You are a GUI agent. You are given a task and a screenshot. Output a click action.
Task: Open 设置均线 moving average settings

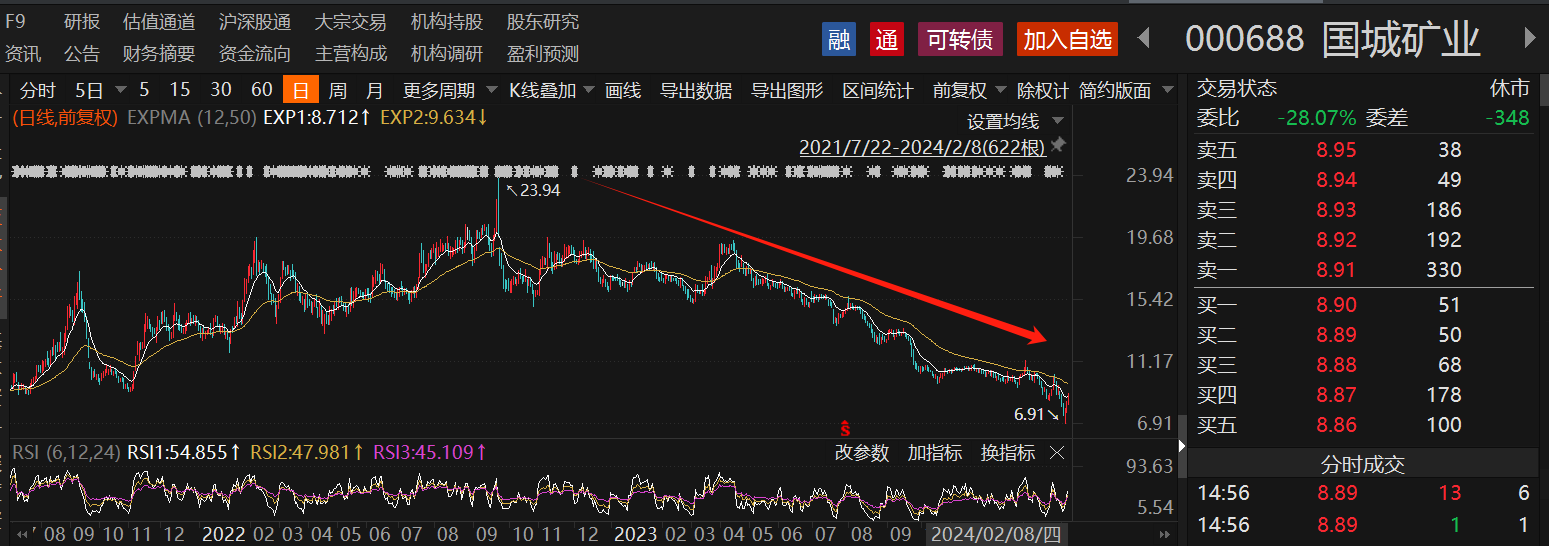click(1003, 121)
